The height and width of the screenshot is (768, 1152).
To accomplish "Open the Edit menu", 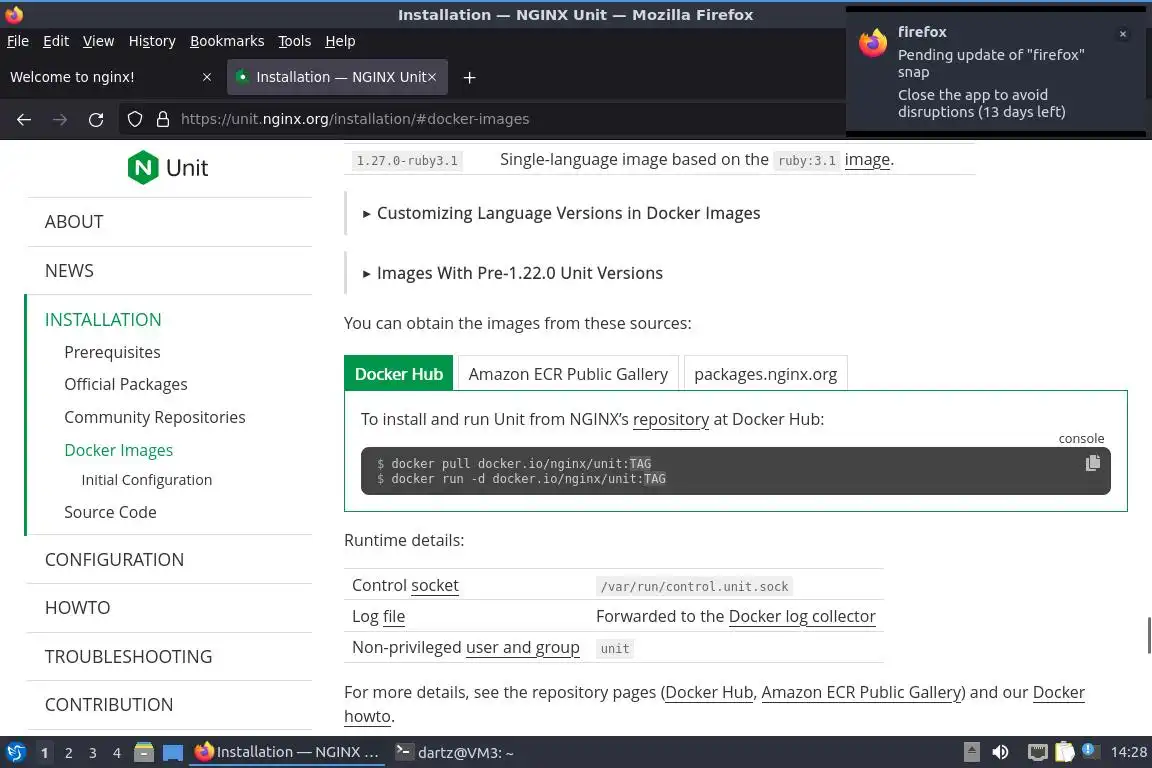I will click(x=56, y=41).
